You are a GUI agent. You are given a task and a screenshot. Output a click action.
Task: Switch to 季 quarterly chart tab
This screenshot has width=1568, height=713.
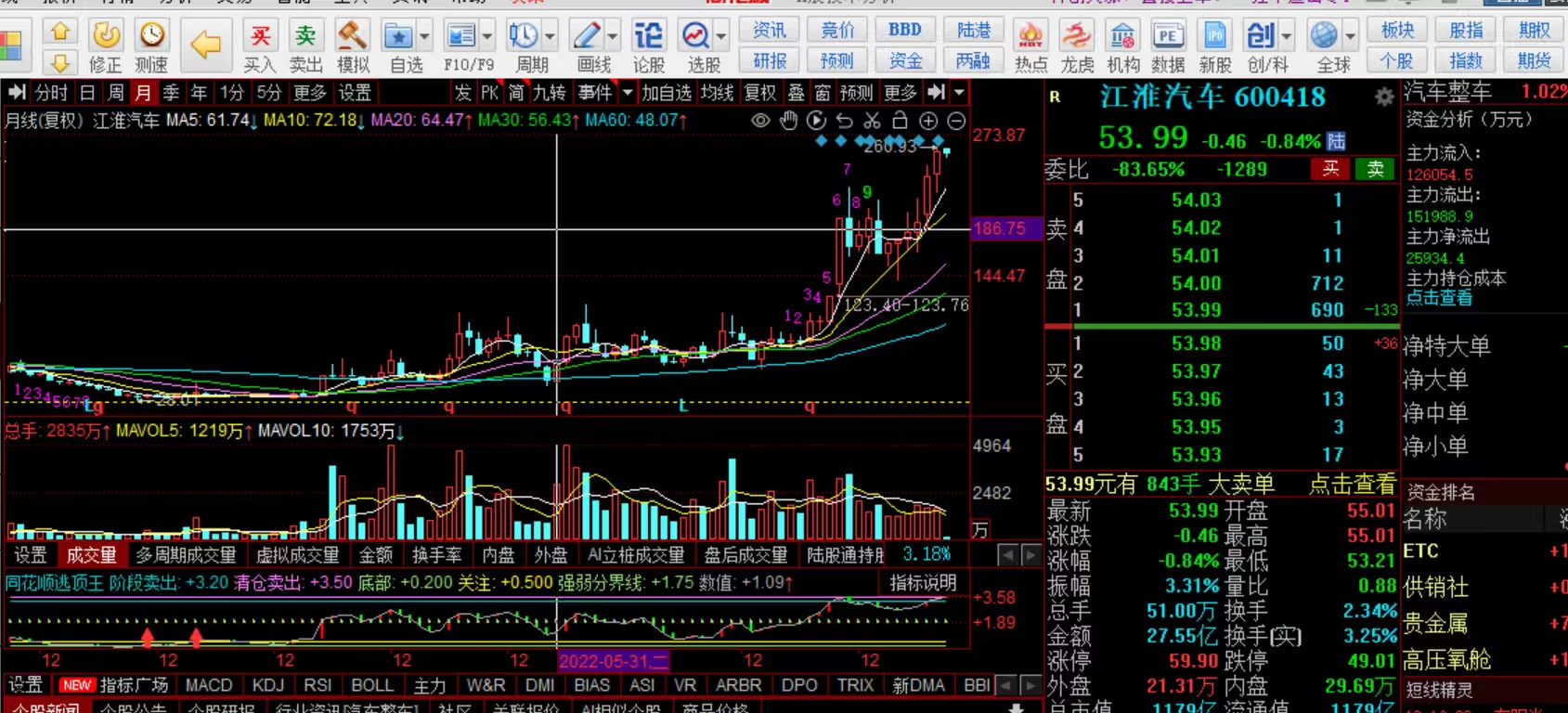tap(171, 93)
